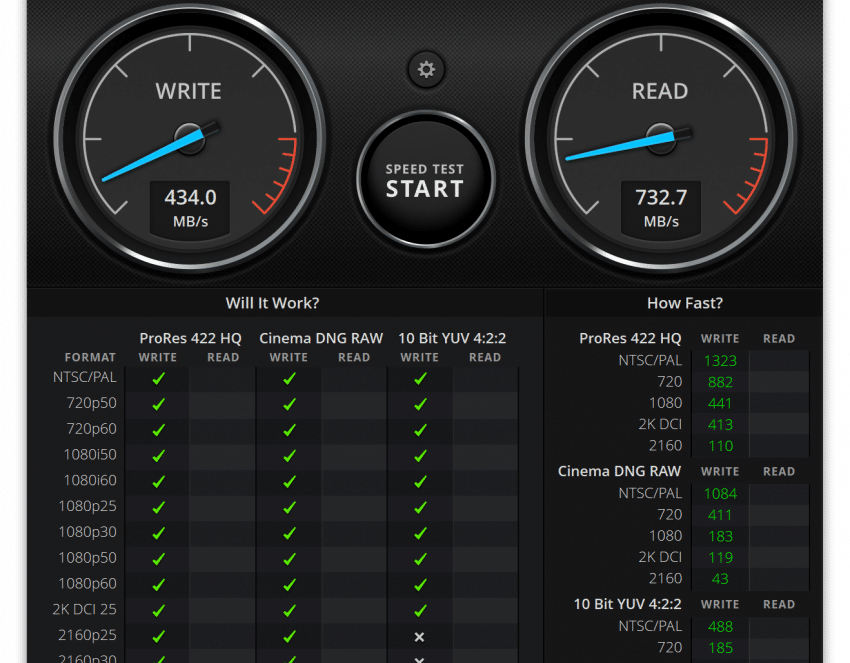Click 10 Bit YUV write checkmark for 1080i50
The width and height of the screenshot is (850, 663).
(420, 456)
